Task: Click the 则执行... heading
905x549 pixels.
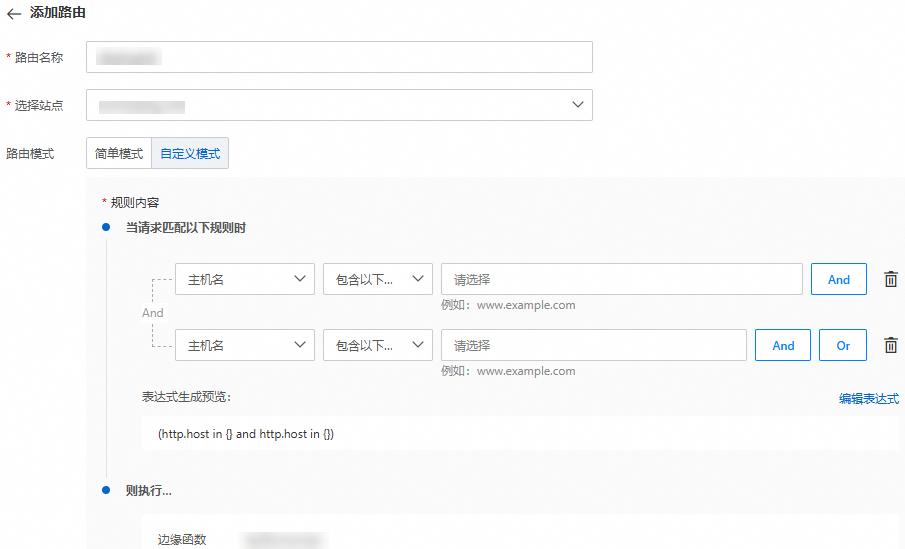Action: click(148, 491)
